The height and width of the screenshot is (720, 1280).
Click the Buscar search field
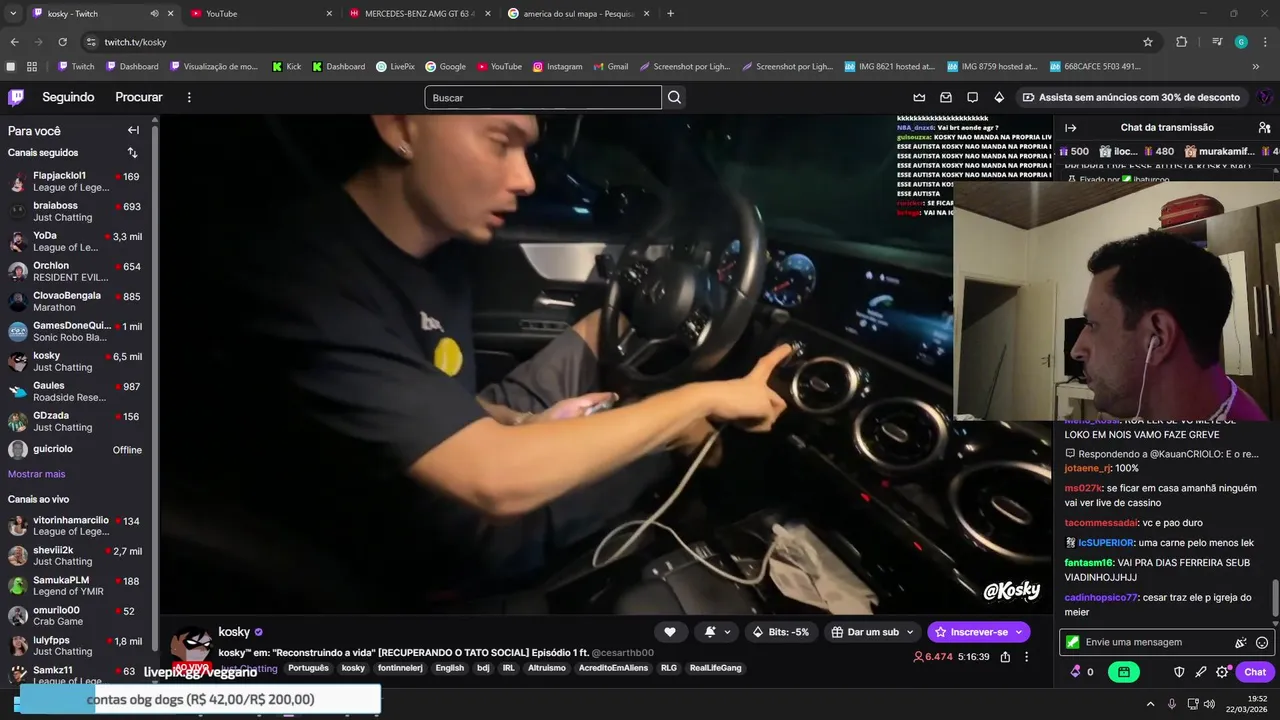[x=543, y=97]
